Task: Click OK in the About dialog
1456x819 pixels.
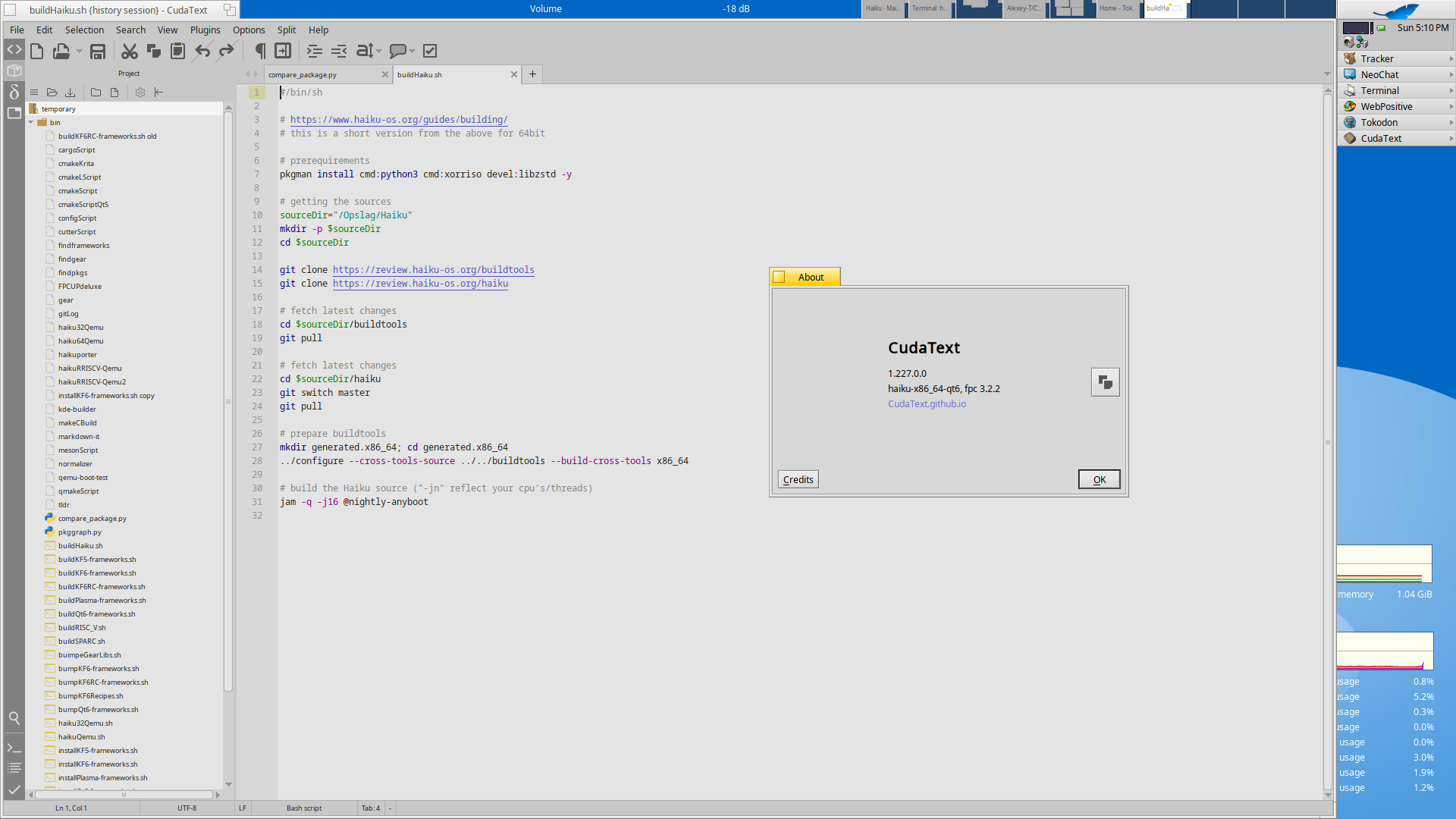Action: coord(1099,479)
